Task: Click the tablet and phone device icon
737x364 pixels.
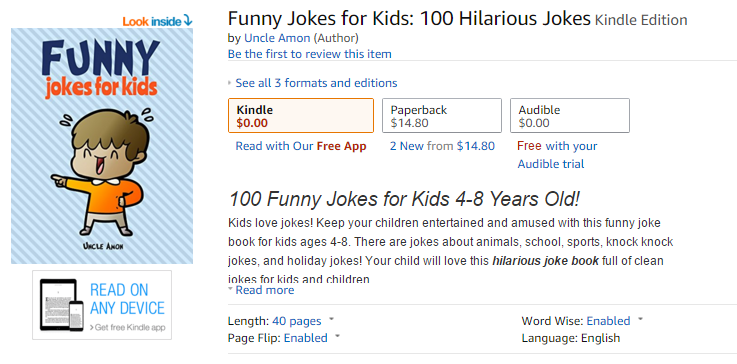Action: (61, 305)
